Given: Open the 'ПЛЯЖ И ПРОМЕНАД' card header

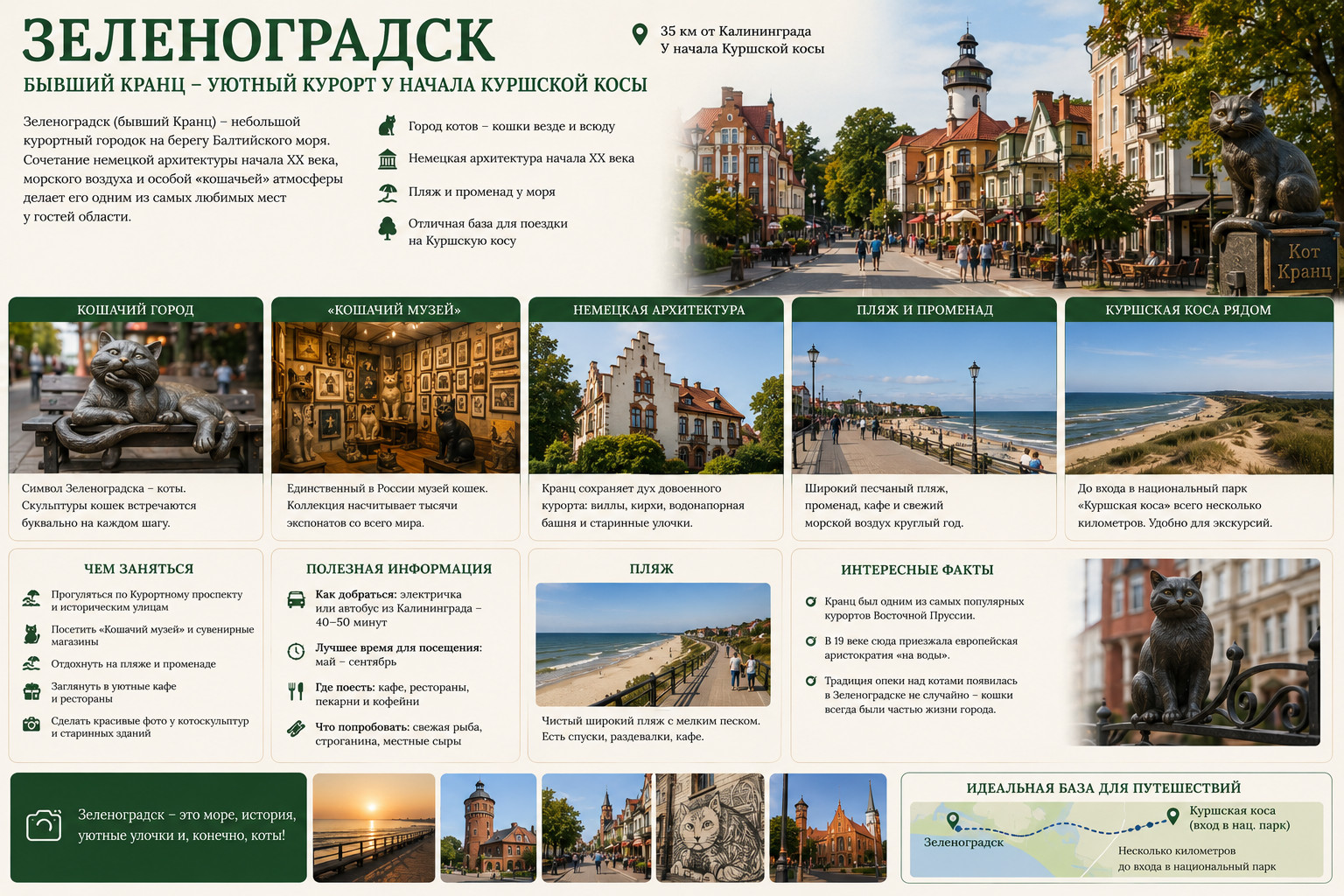Looking at the screenshot, I should (x=925, y=310).
